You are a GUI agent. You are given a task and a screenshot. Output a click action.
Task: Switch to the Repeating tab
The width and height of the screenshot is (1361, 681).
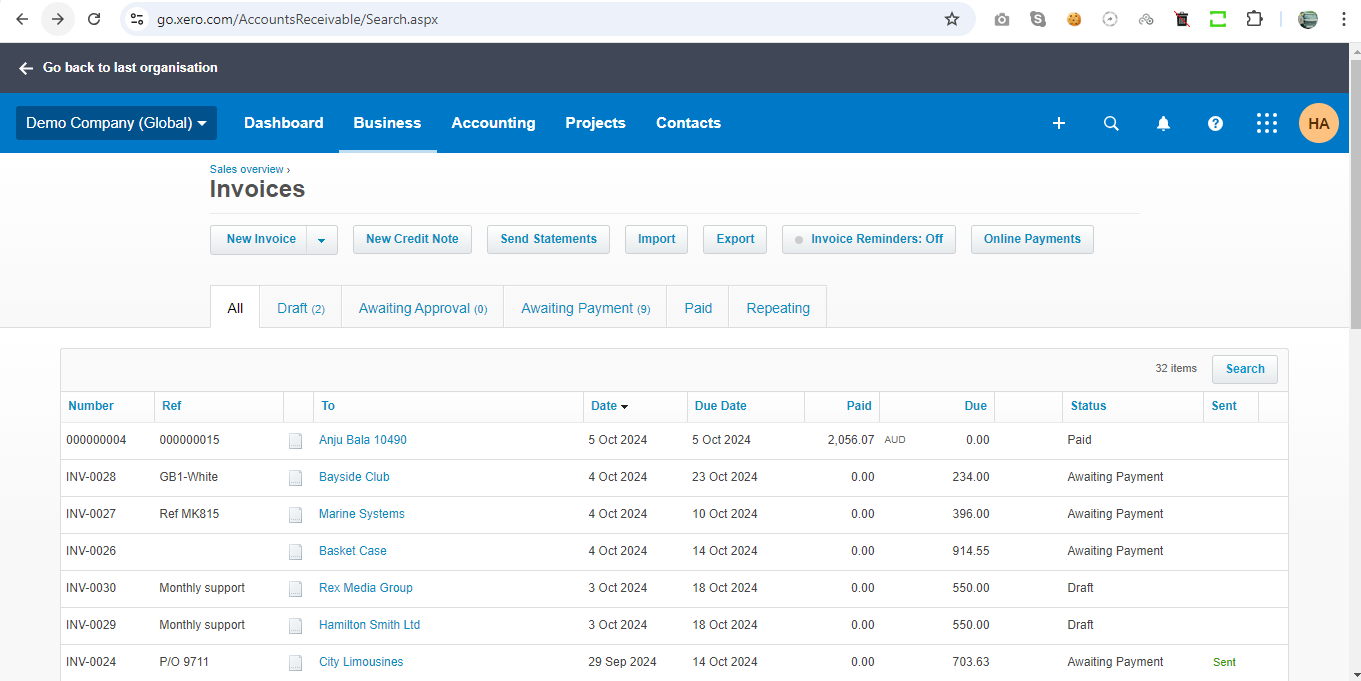[x=778, y=308]
